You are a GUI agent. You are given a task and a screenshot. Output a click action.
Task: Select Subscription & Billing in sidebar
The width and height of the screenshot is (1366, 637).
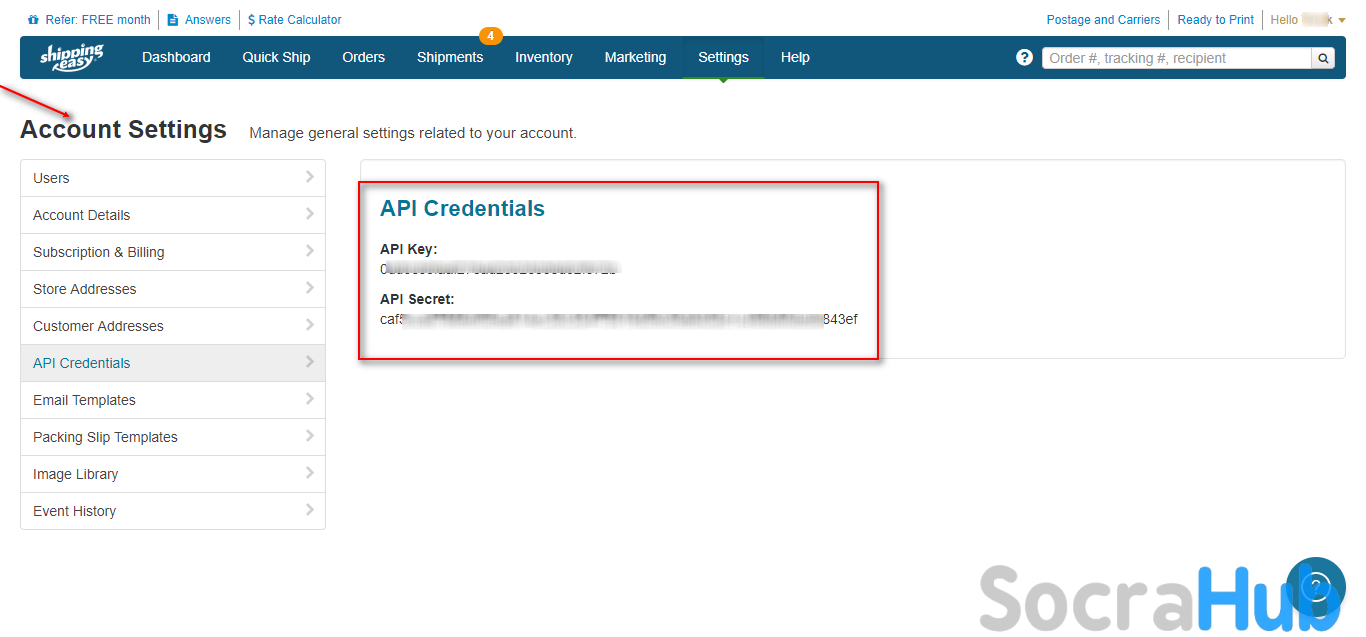(98, 252)
